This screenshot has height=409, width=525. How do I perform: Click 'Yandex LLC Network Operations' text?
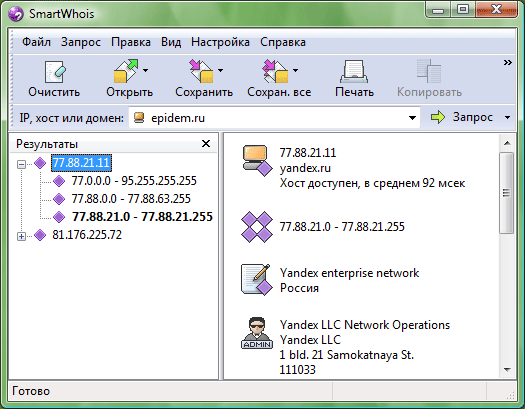pyautogui.click(x=365, y=325)
